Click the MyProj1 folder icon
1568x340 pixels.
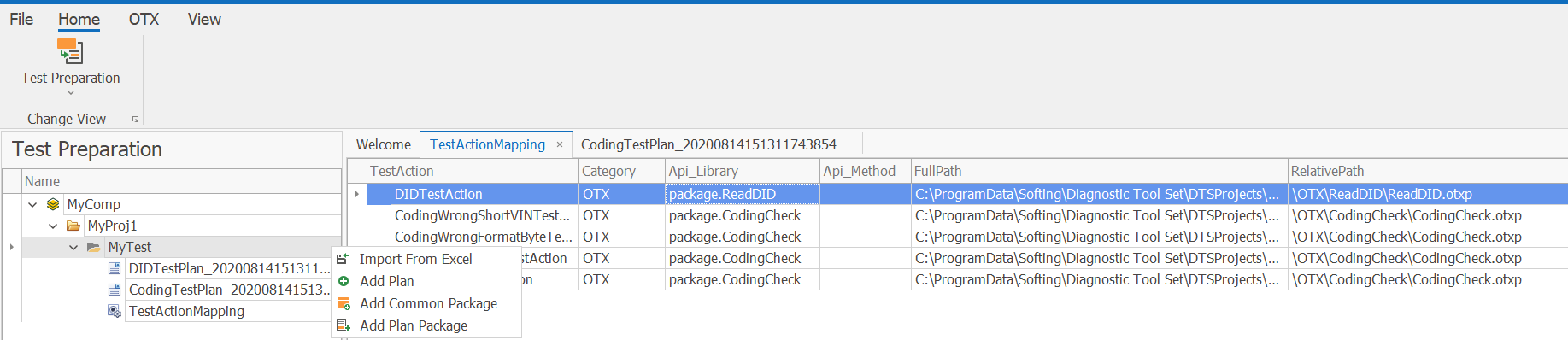pyautogui.click(x=73, y=226)
